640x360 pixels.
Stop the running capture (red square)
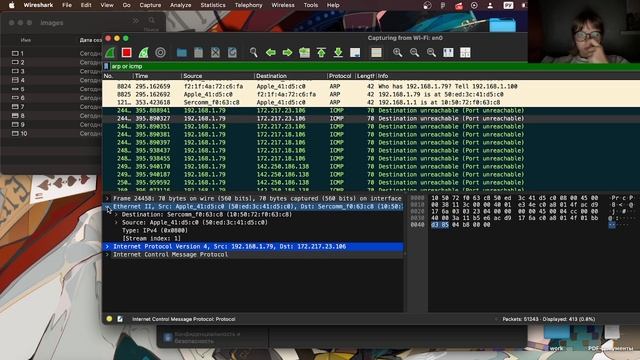tap(127, 53)
